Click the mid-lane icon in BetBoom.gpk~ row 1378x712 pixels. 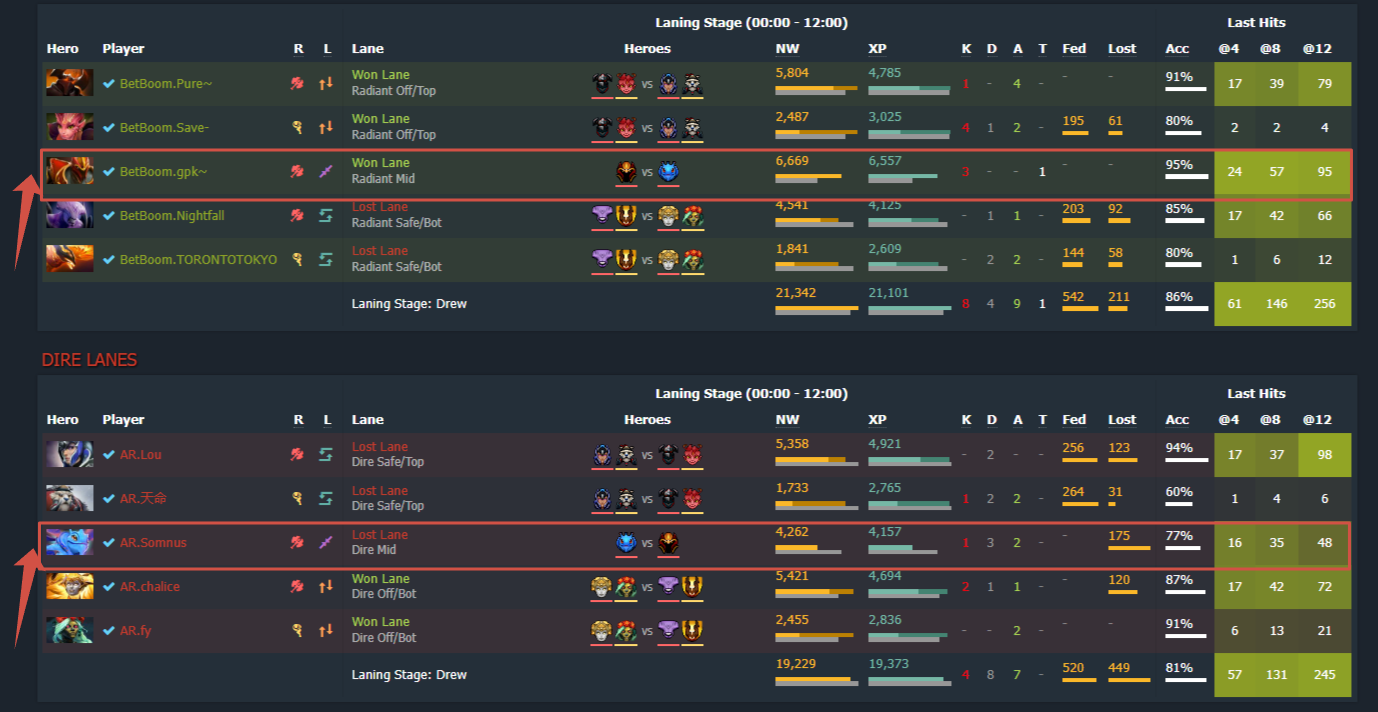click(x=326, y=171)
